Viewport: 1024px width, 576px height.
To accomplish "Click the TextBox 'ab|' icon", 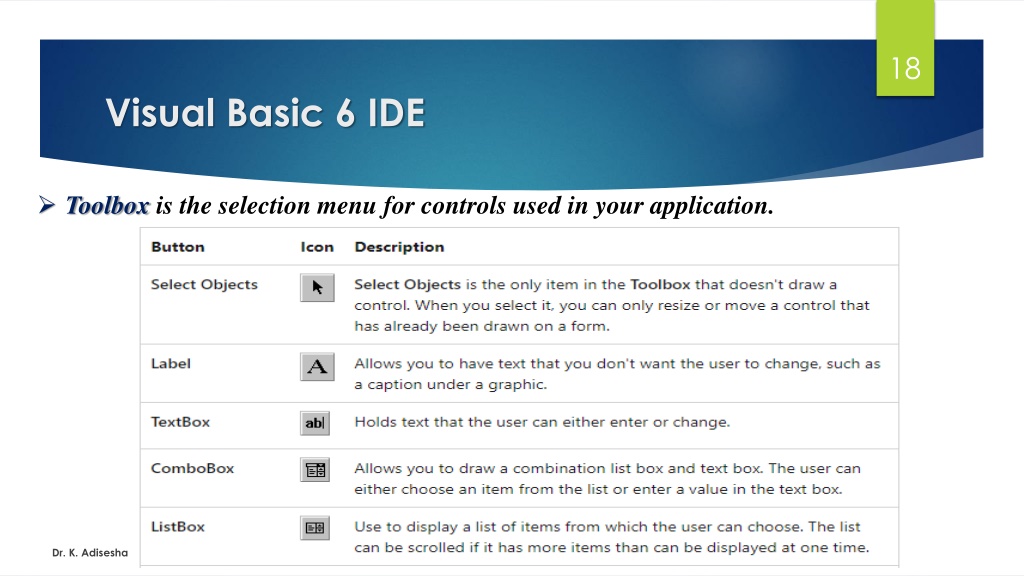I will point(315,423).
